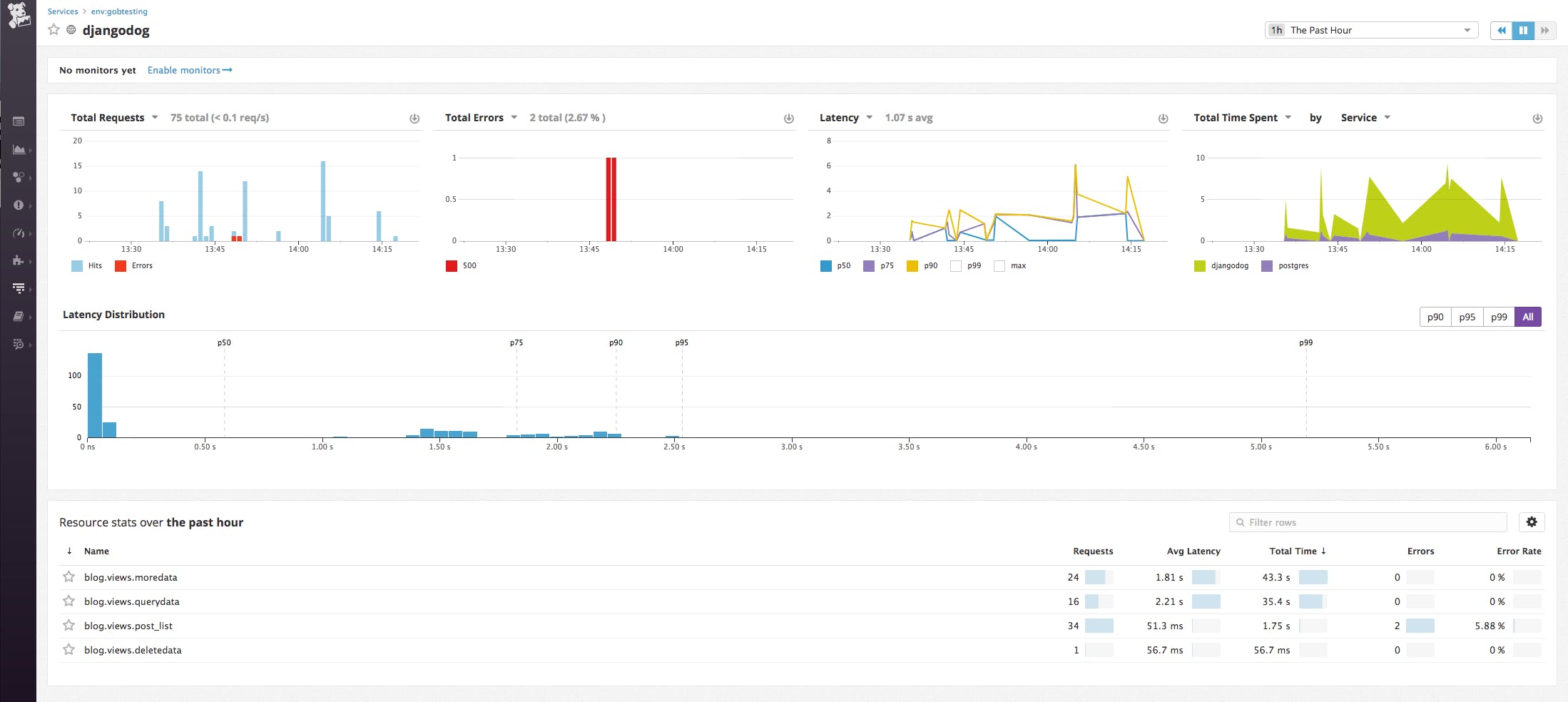The width and height of the screenshot is (1568, 702).
Task: Open the Total Errors metric dropdown
Action: tap(515, 118)
